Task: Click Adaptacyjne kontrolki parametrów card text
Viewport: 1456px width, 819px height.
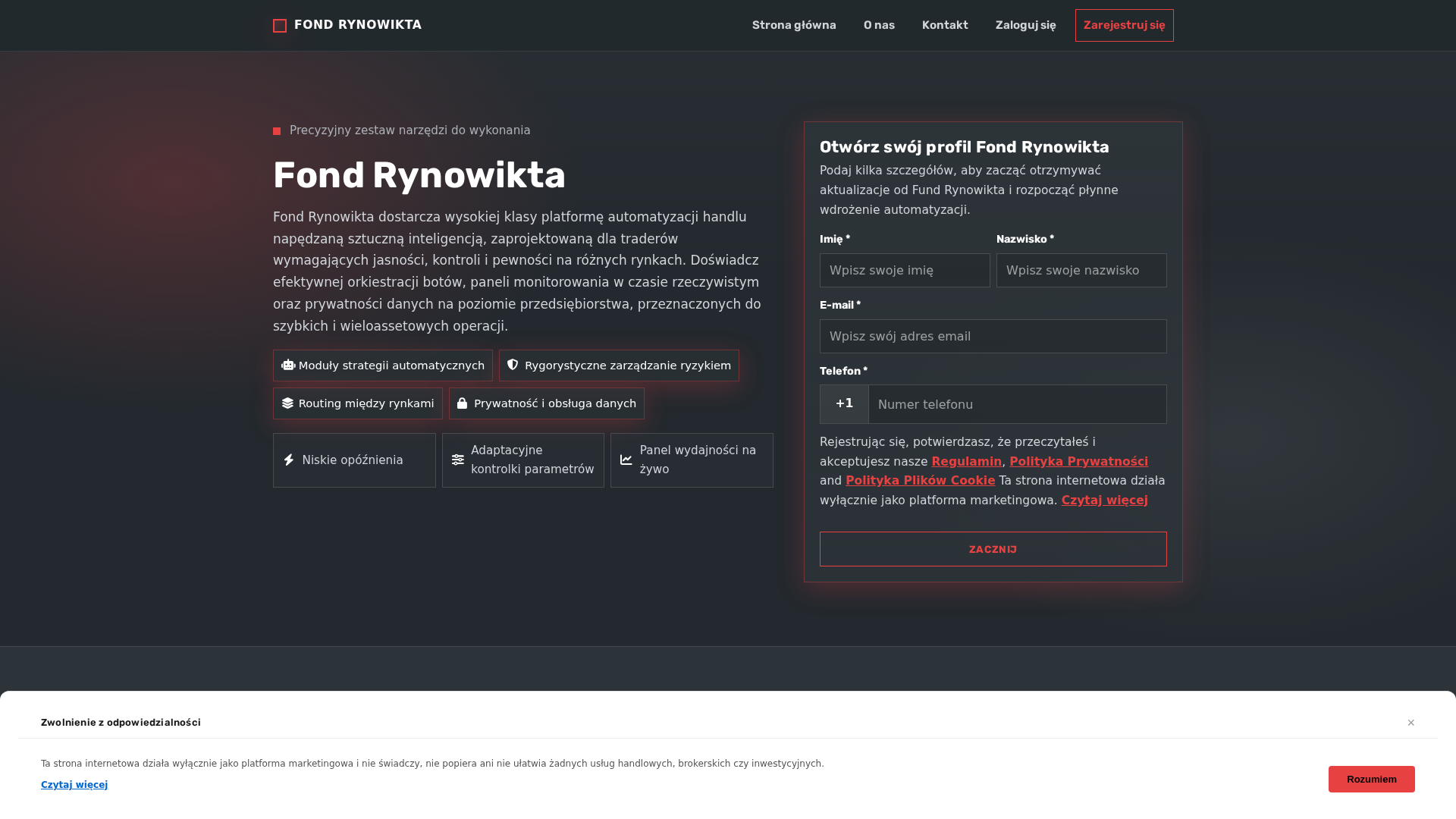Action: pyautogui.click(x=532, y=460)
